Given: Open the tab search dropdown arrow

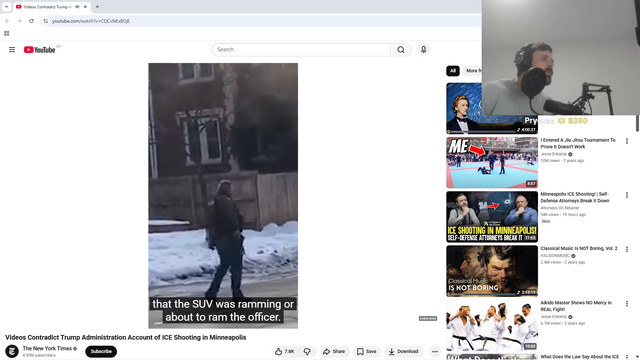Looking at the screenshot, I should pyautogui.click(x=7, y=7).
